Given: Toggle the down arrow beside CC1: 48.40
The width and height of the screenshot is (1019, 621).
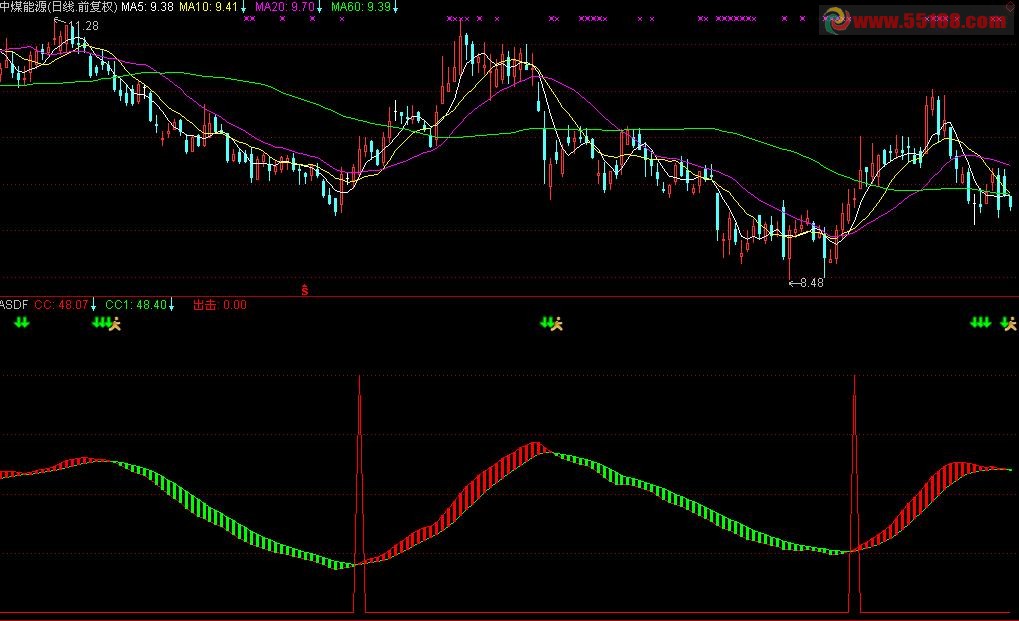Looking at the screenshot, I should [171, 305].
